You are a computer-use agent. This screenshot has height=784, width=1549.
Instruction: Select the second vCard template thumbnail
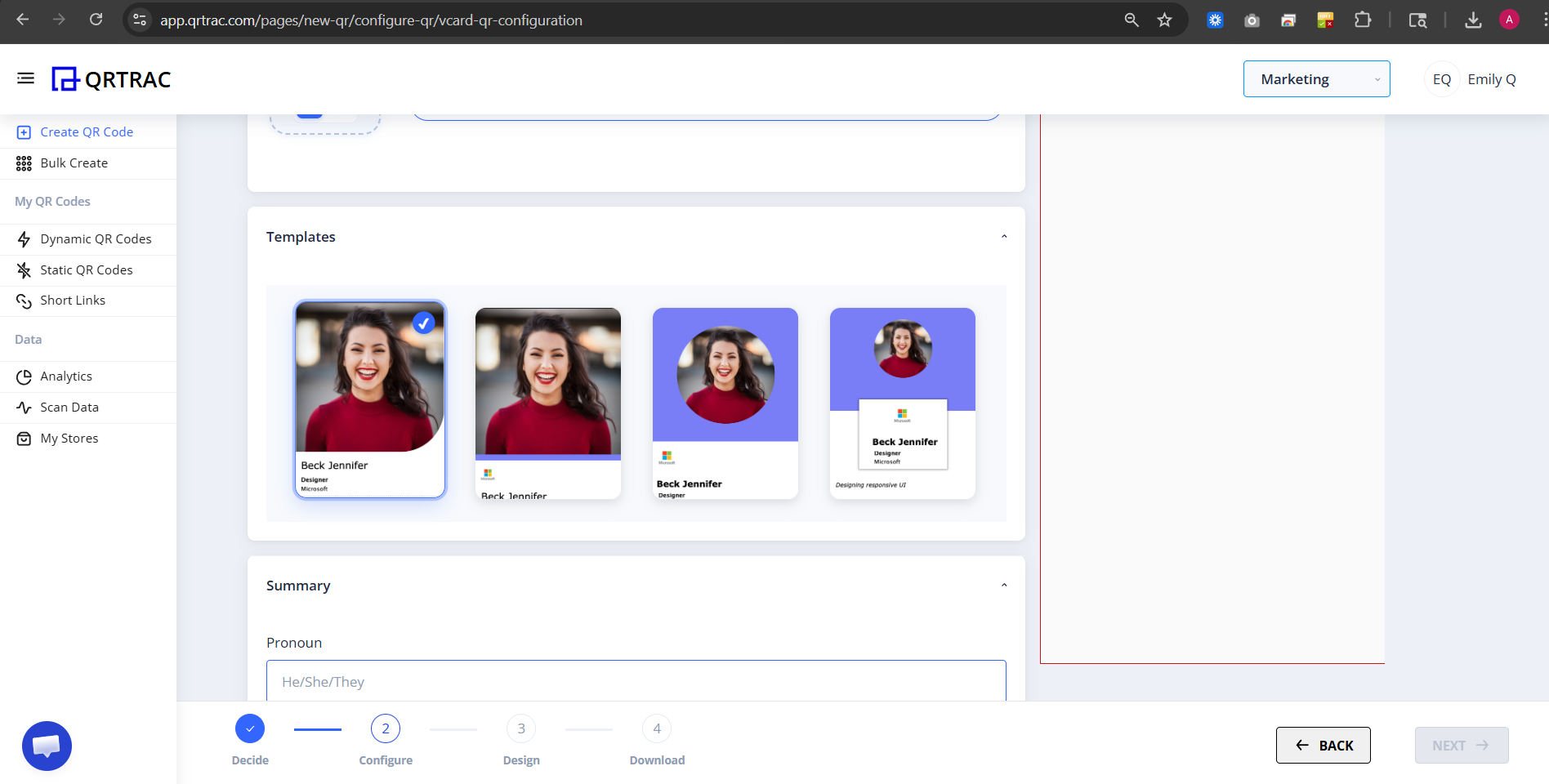[x=547, y=401]
